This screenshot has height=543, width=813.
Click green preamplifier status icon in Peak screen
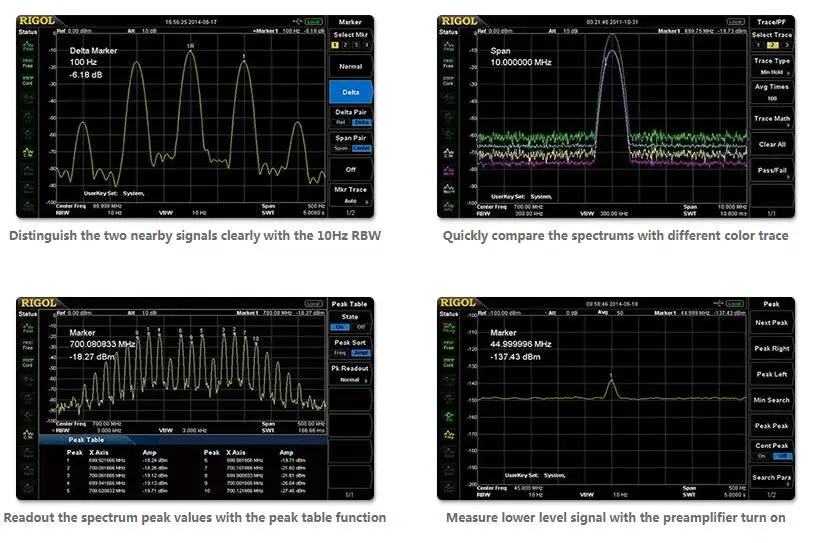pos(449,416)
